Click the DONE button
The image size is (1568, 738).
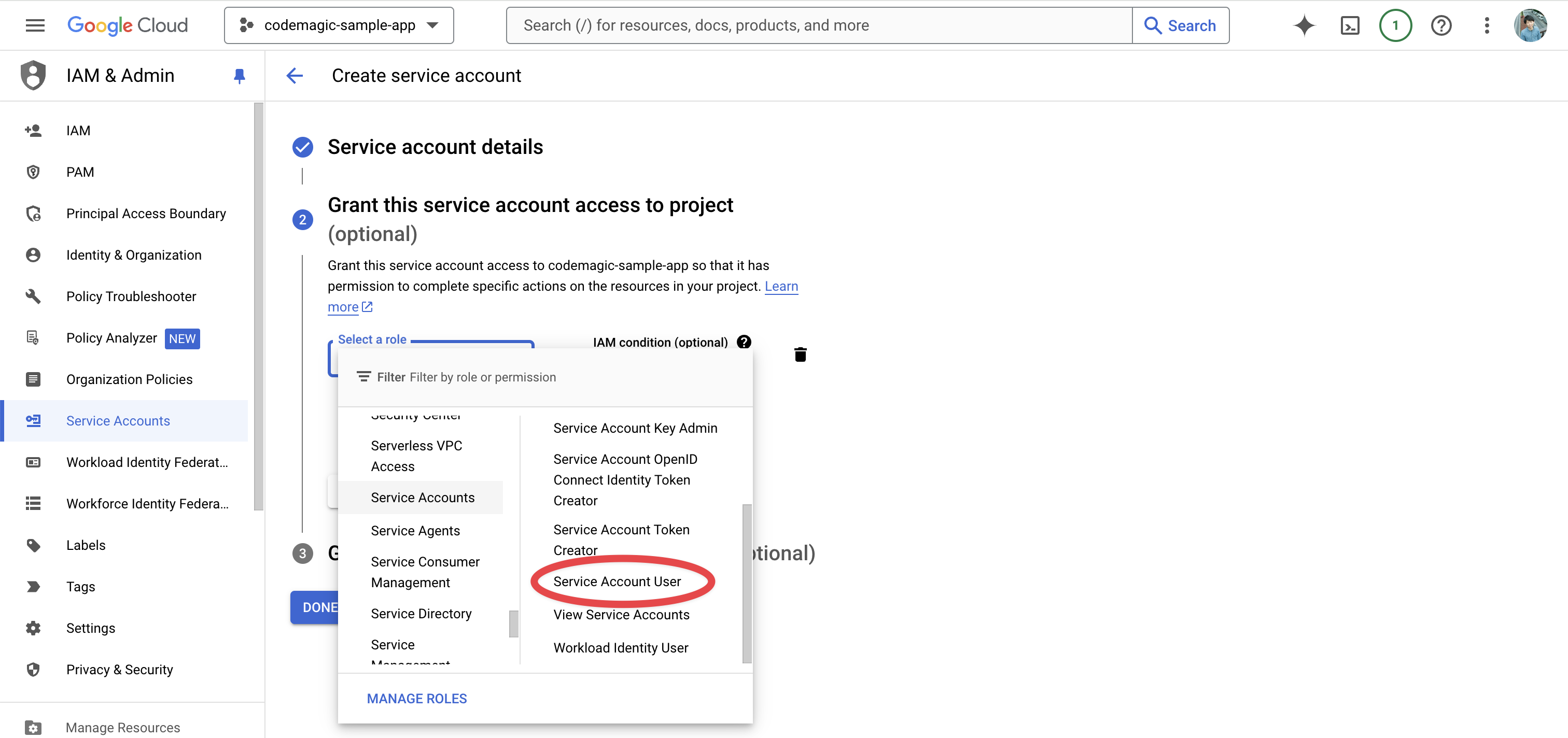pyautogui.click(x=319, y=607)
